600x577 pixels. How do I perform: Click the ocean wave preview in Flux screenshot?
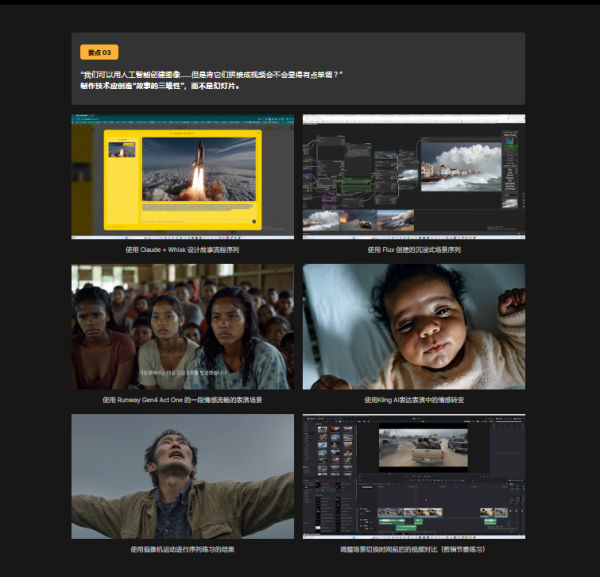point(461,166)
